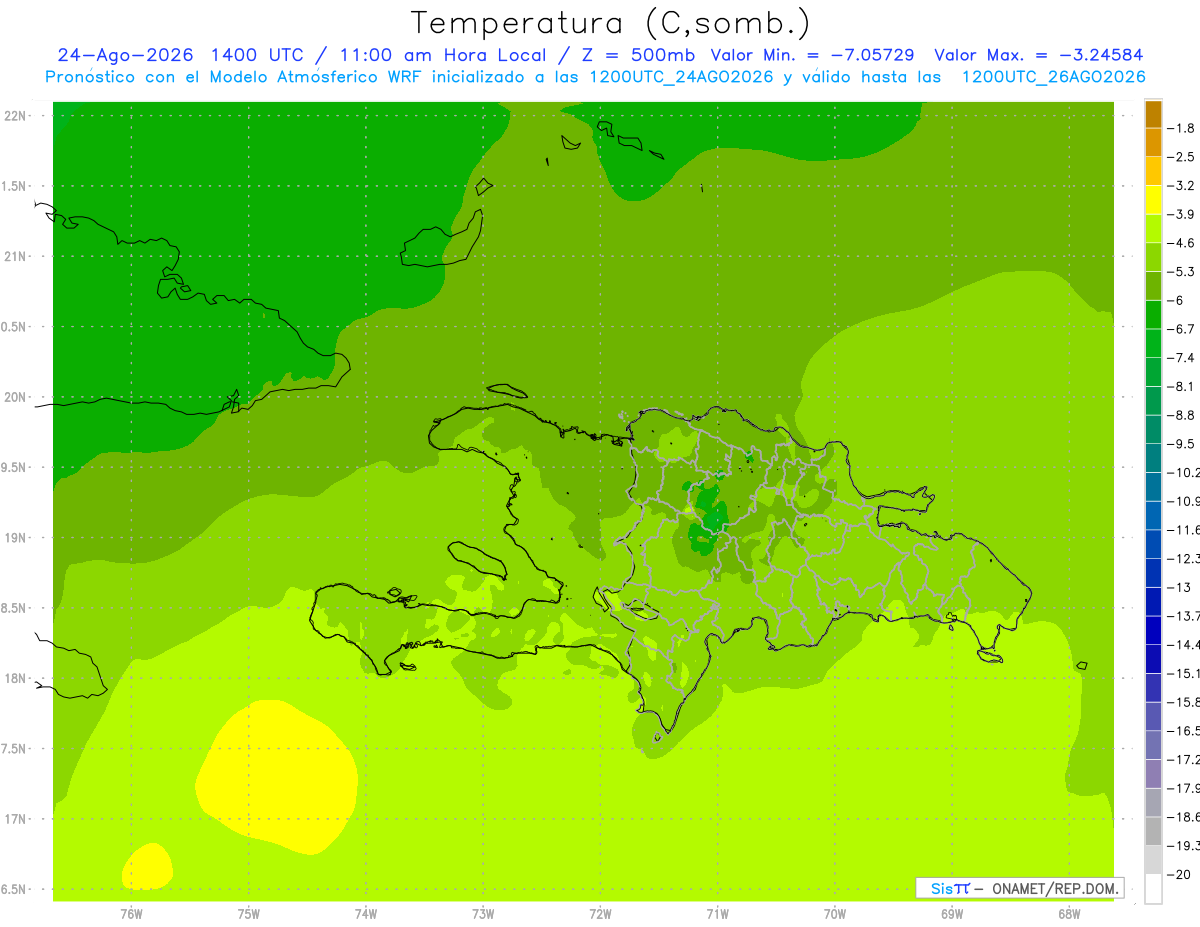Pick the purple swatch between -17.2 and -17.9
1200x927 pixels.
[x=1153, y=774]
